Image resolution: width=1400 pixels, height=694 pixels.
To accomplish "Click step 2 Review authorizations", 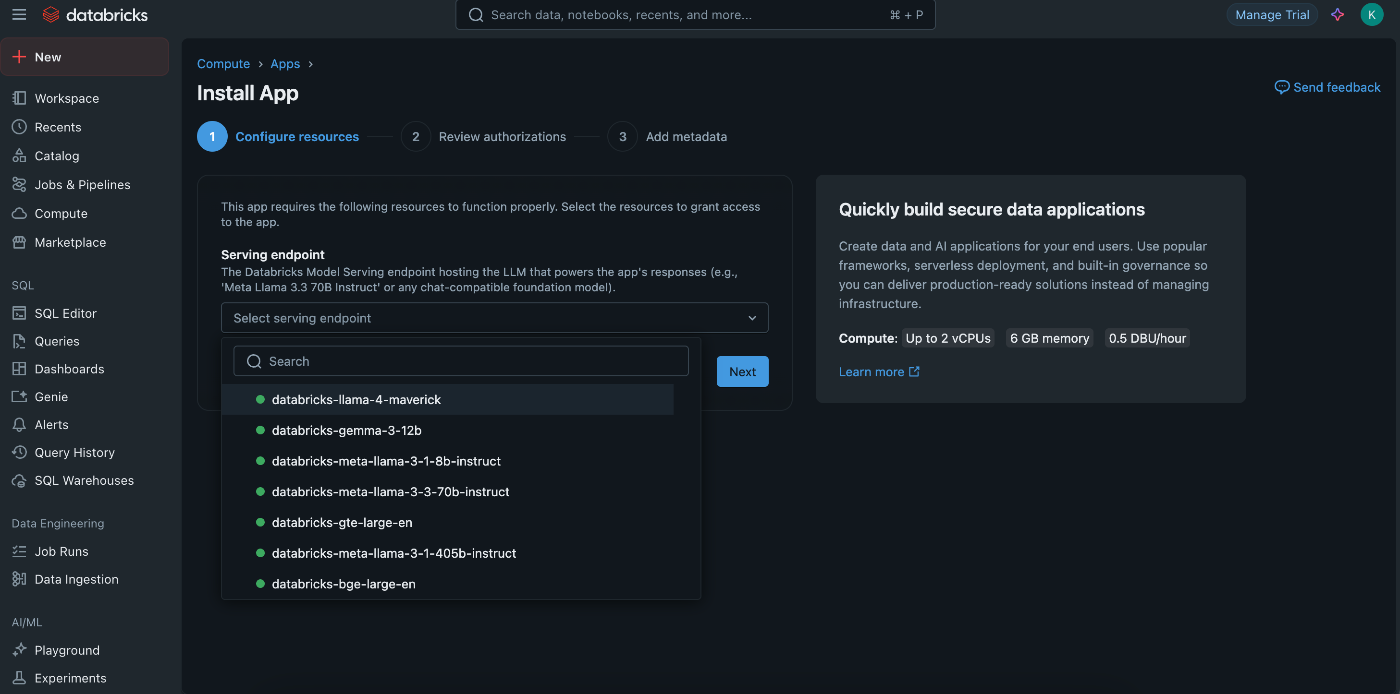I will (x=484, y=137).
